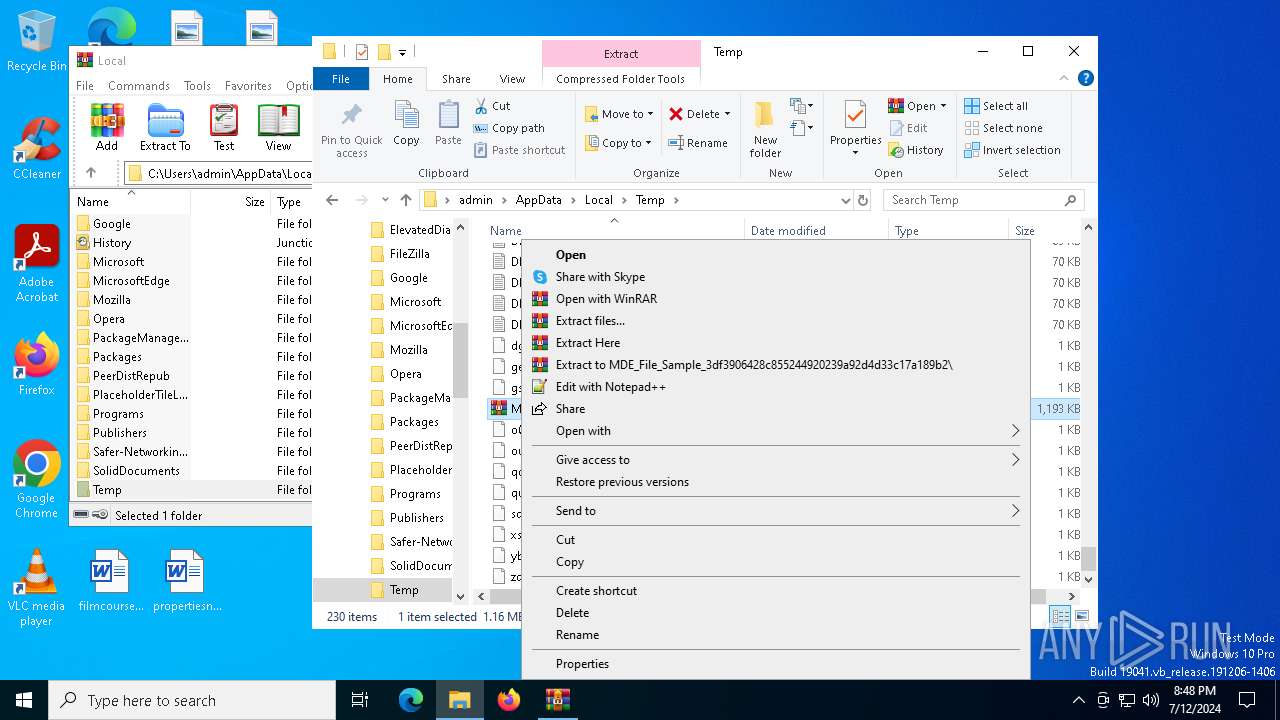Screen dimensions: 1280x720
Task: Expand the Delete dropdown arrow
Action: (x=727, y=114)
